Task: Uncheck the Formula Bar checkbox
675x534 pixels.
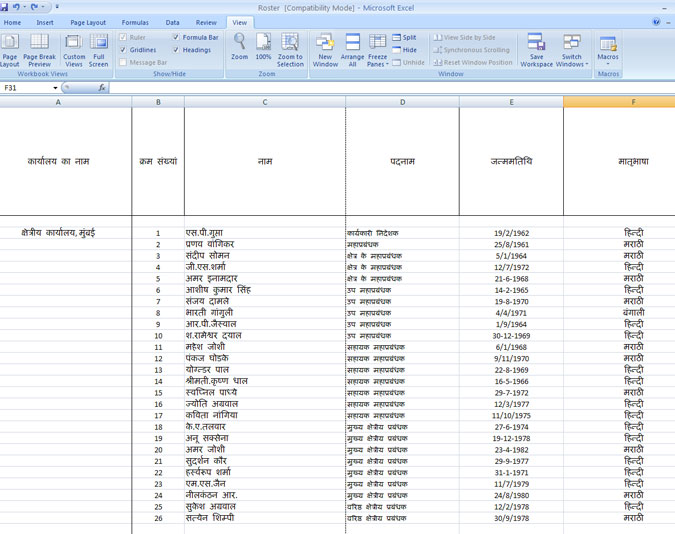Action: click(x=176, y=38)
